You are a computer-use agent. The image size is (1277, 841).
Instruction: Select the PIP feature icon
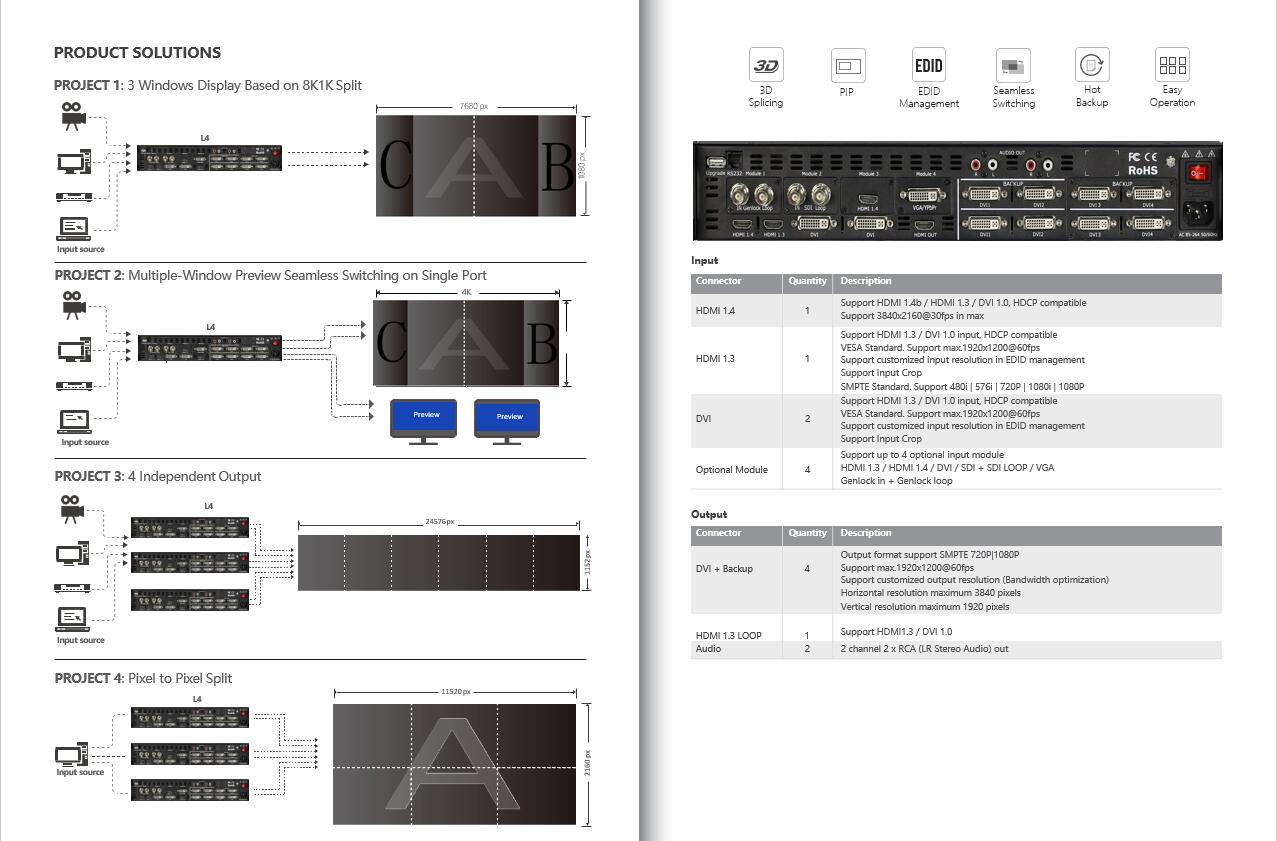848,65
